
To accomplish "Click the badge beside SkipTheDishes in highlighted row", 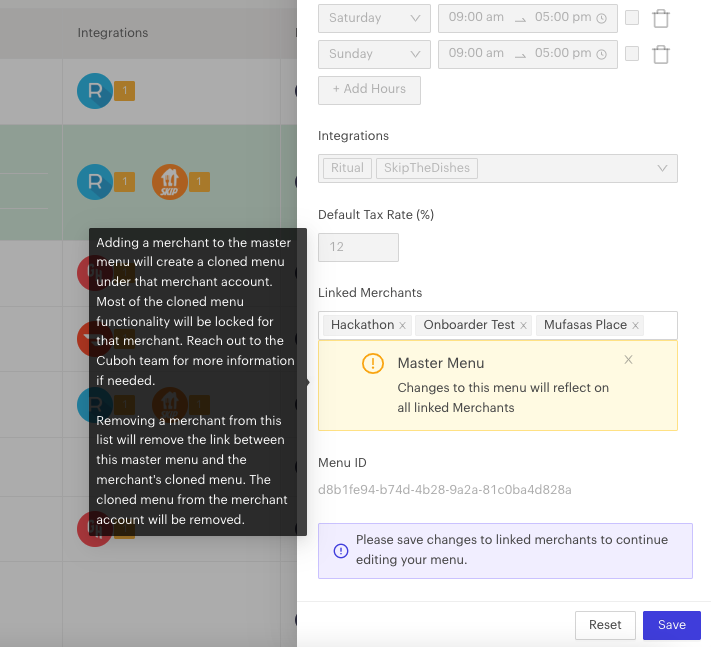I will [199, 182].
